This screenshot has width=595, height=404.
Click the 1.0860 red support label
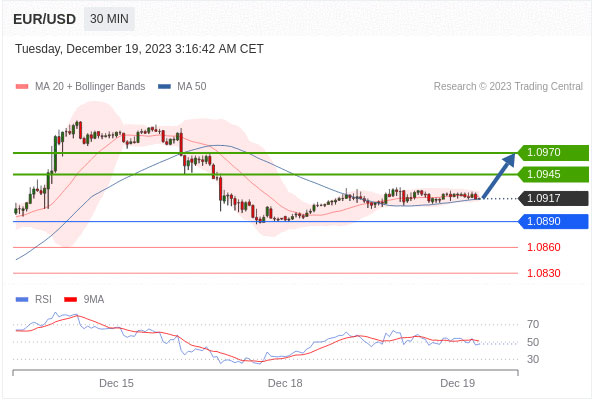tap(543, 247)
